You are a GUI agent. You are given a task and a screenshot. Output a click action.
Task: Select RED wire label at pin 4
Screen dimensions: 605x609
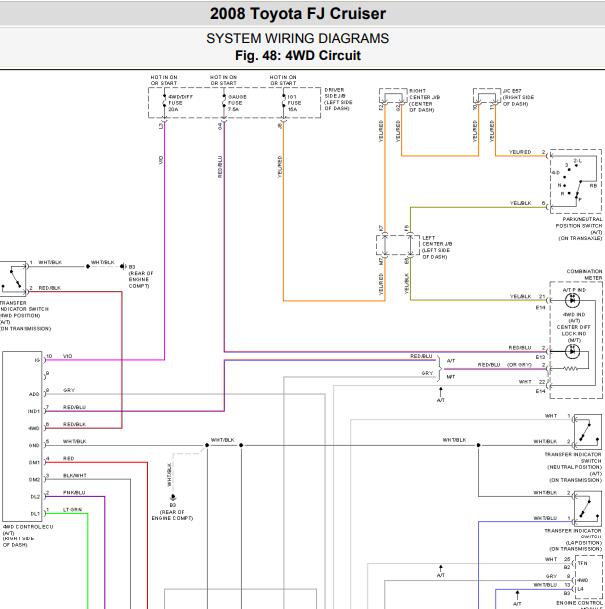68,458
